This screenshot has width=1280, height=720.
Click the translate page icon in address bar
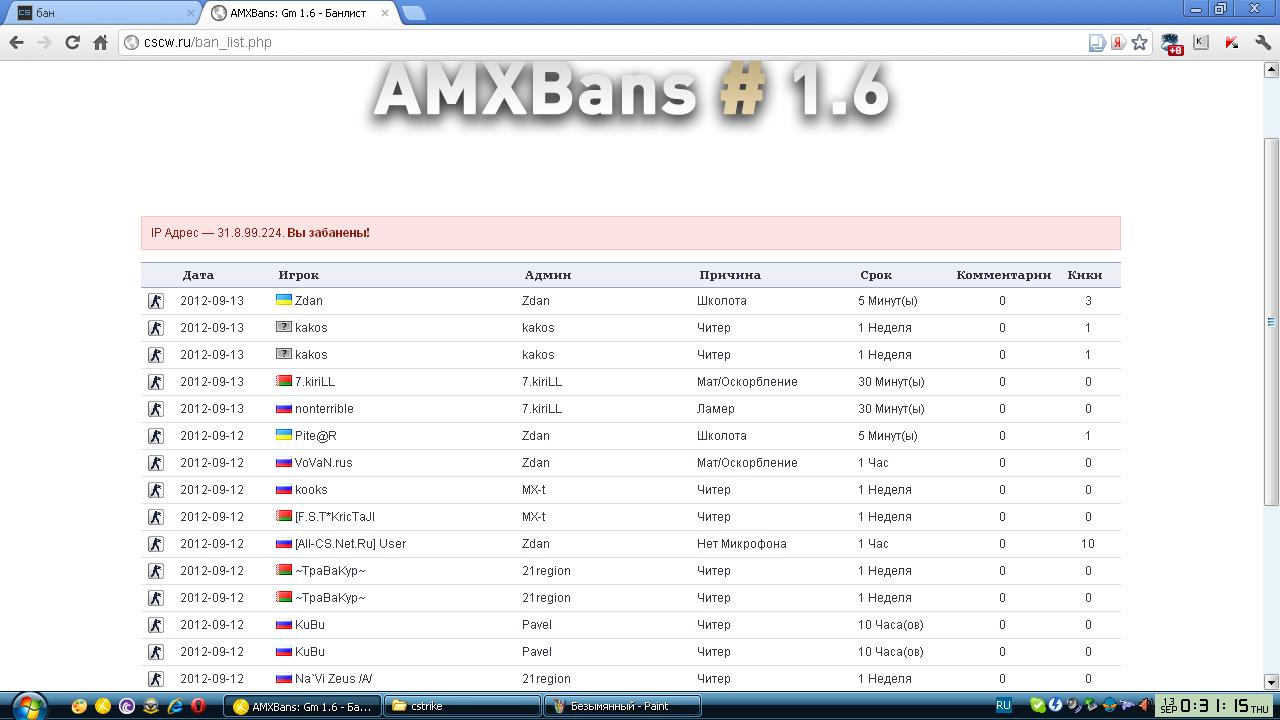[x=1097, y=42]
